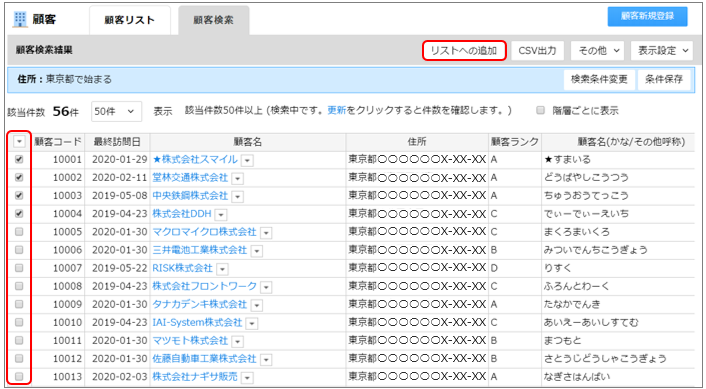Open the ★株式会社スマイル customer link
Image resolution: width=706 pixels, height=389 pixels.
195,159
